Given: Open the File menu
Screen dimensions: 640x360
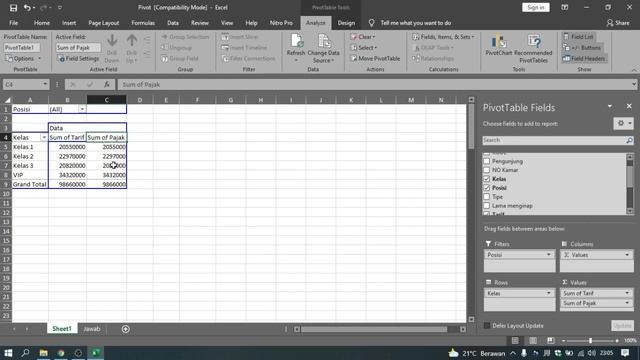Looking at the screenshot, I should pos(13,23).
